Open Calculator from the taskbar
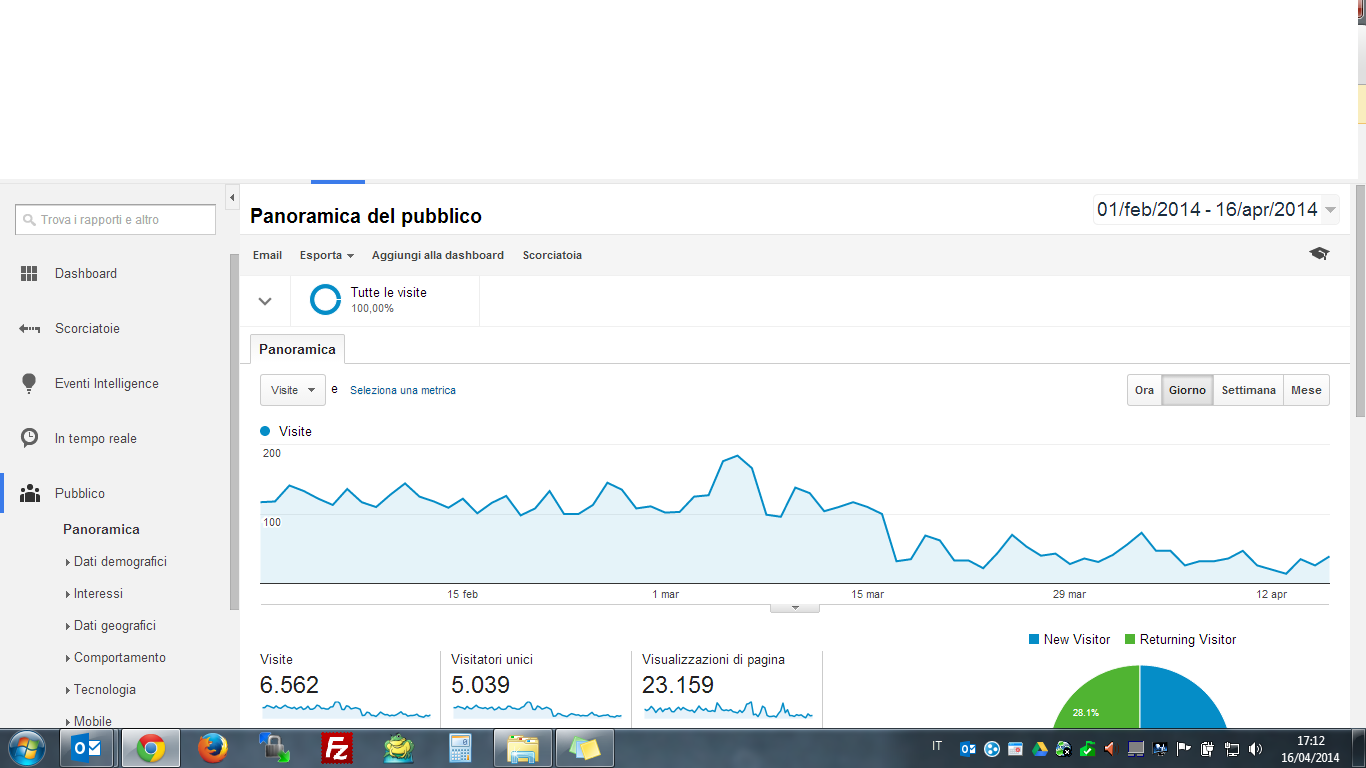This screenshot has height=768, width=1366. point(460,748)
